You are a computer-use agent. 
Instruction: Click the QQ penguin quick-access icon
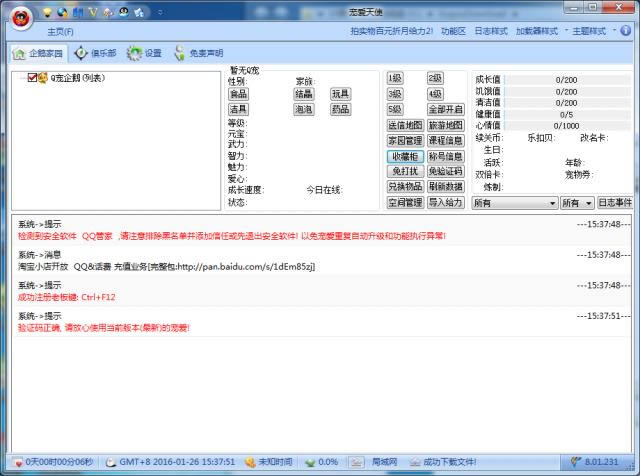click(x=124, y=13)
